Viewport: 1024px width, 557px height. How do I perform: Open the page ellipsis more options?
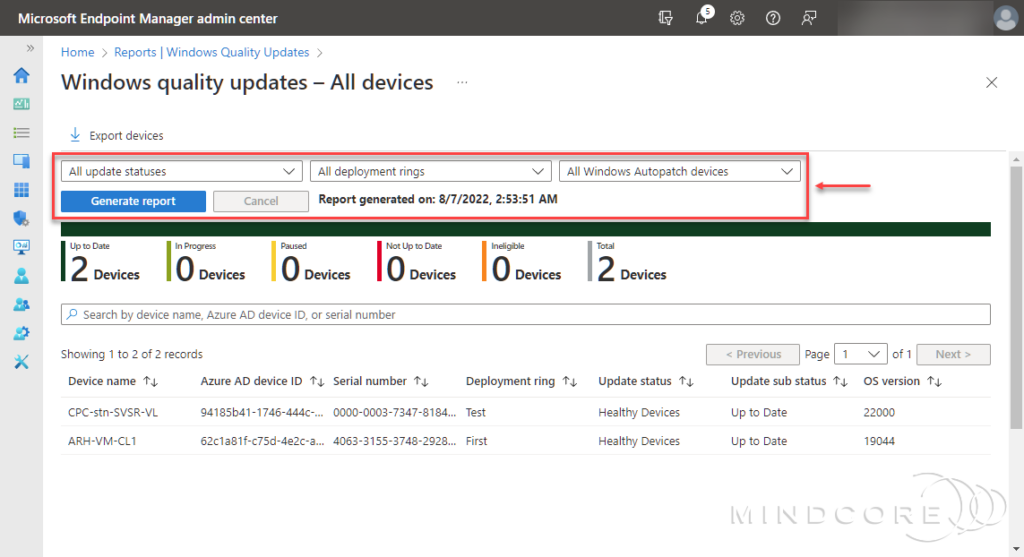(x=462, y=82)
